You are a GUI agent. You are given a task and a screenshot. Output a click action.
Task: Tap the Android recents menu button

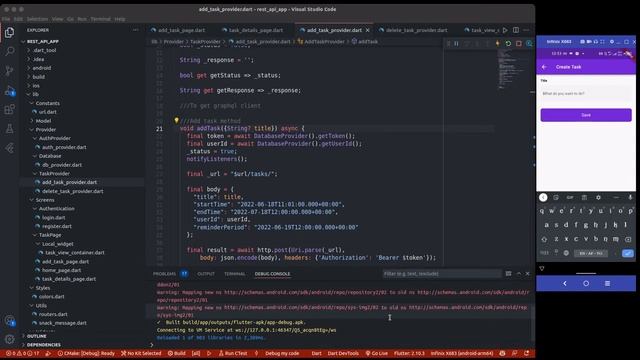pyautogui.click(x=607, y=283)
